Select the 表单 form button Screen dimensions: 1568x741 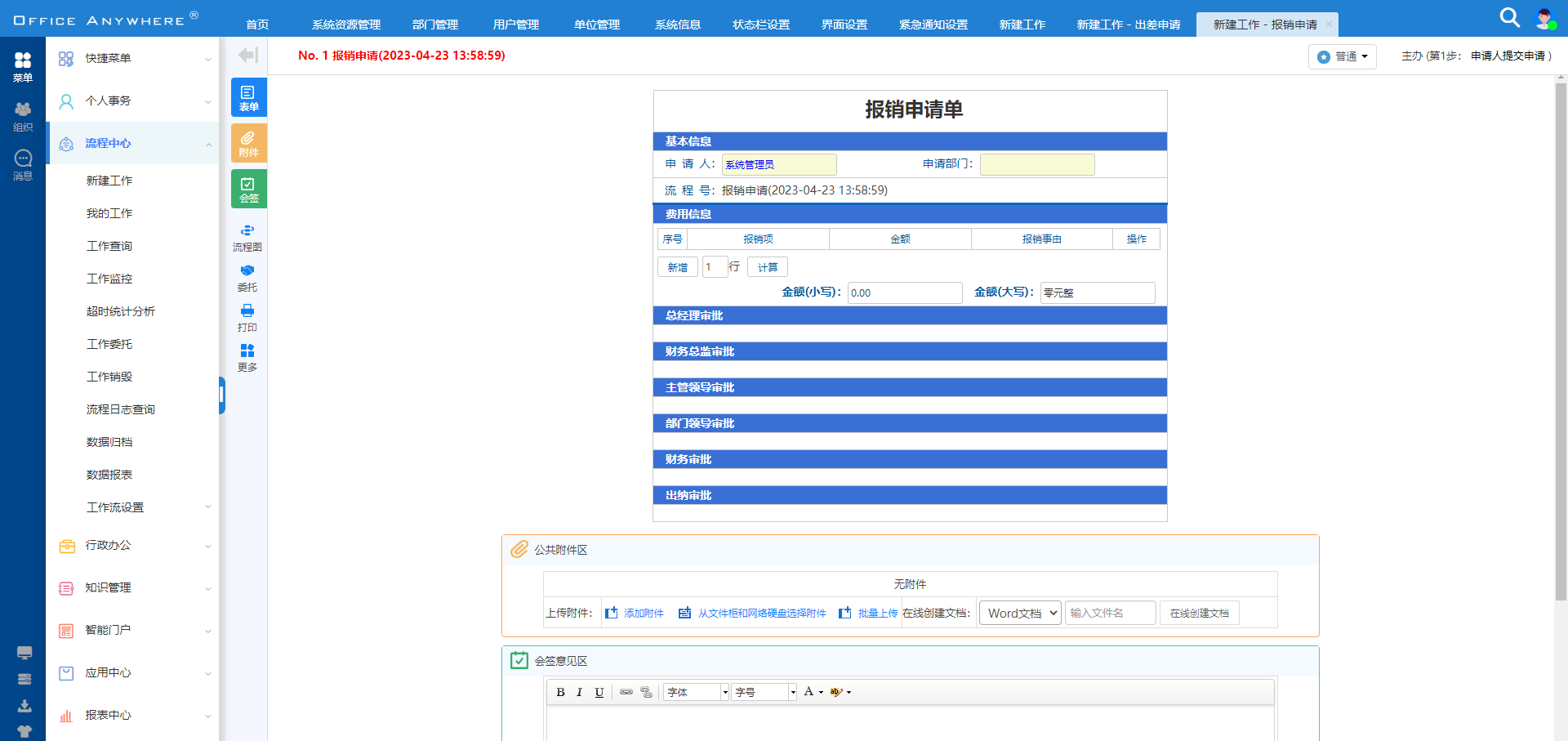249,97
